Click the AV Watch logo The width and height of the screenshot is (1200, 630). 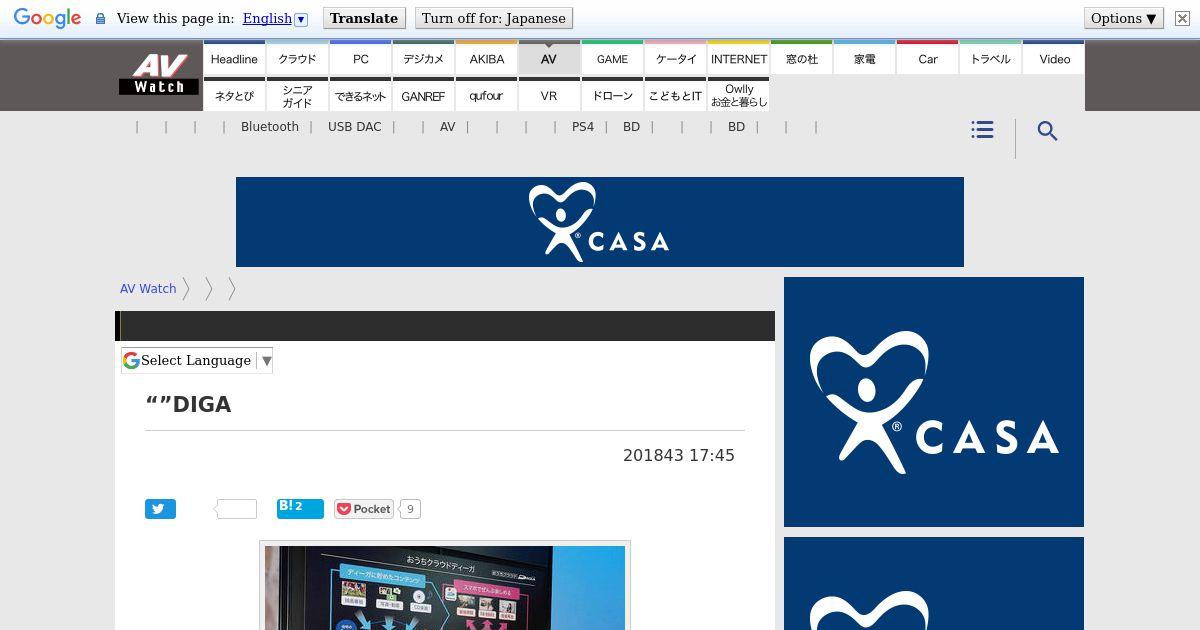pyautogui.click(x=159, y=73)
